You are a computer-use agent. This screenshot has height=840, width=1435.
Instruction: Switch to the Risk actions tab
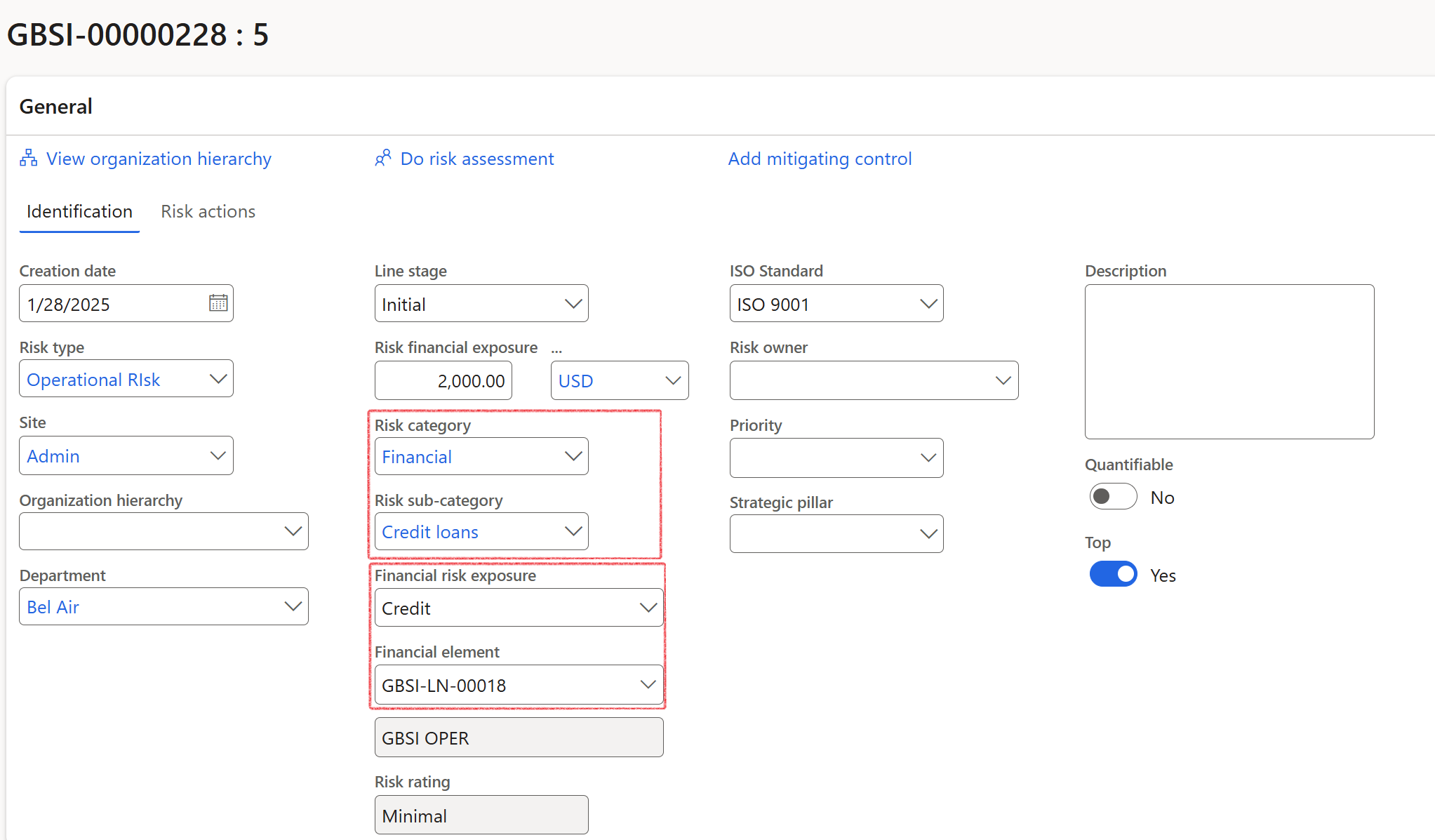point(208,211)
